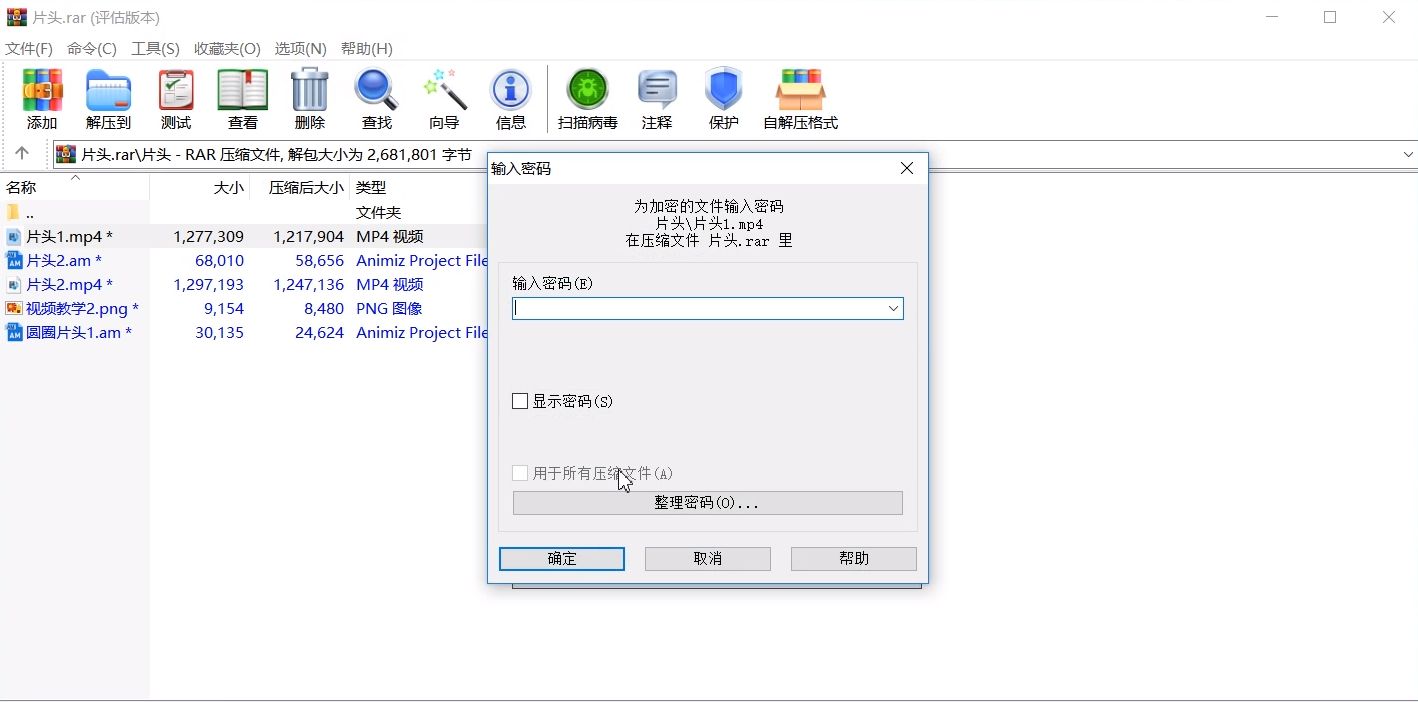
Task: Check 用于所有压缩文件 (Use for all archives)
Action: pyautogui.click(x=520, y=472)
